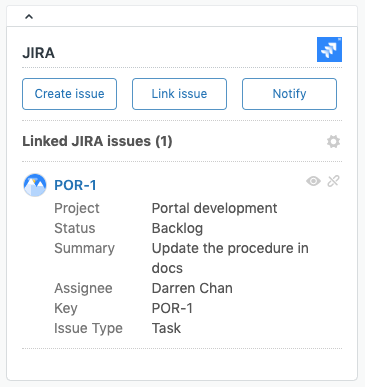This screenshot has width=365, height=387.
Task: Click the Create issue button
Action: (69, 94)
